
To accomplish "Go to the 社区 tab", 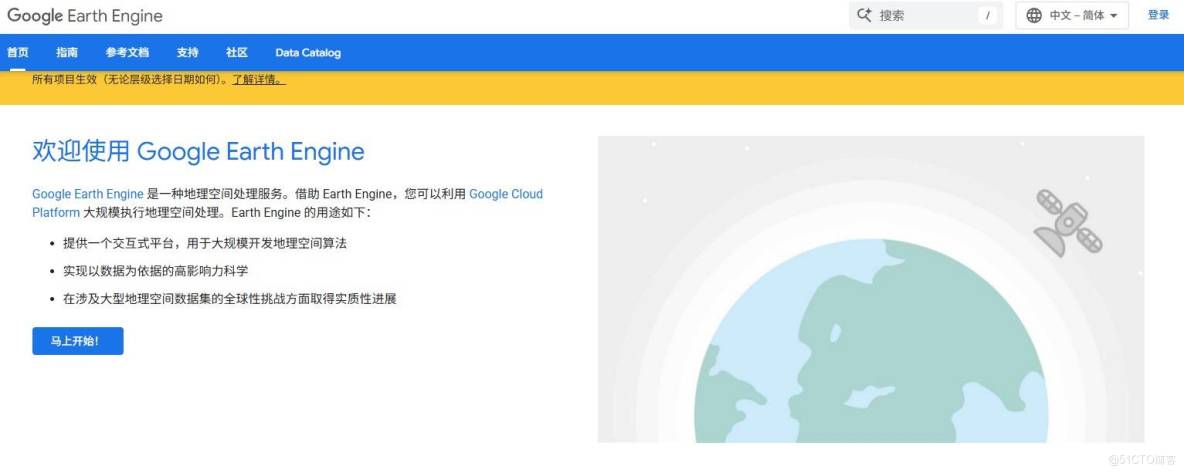I will click(x=236, y=52).
